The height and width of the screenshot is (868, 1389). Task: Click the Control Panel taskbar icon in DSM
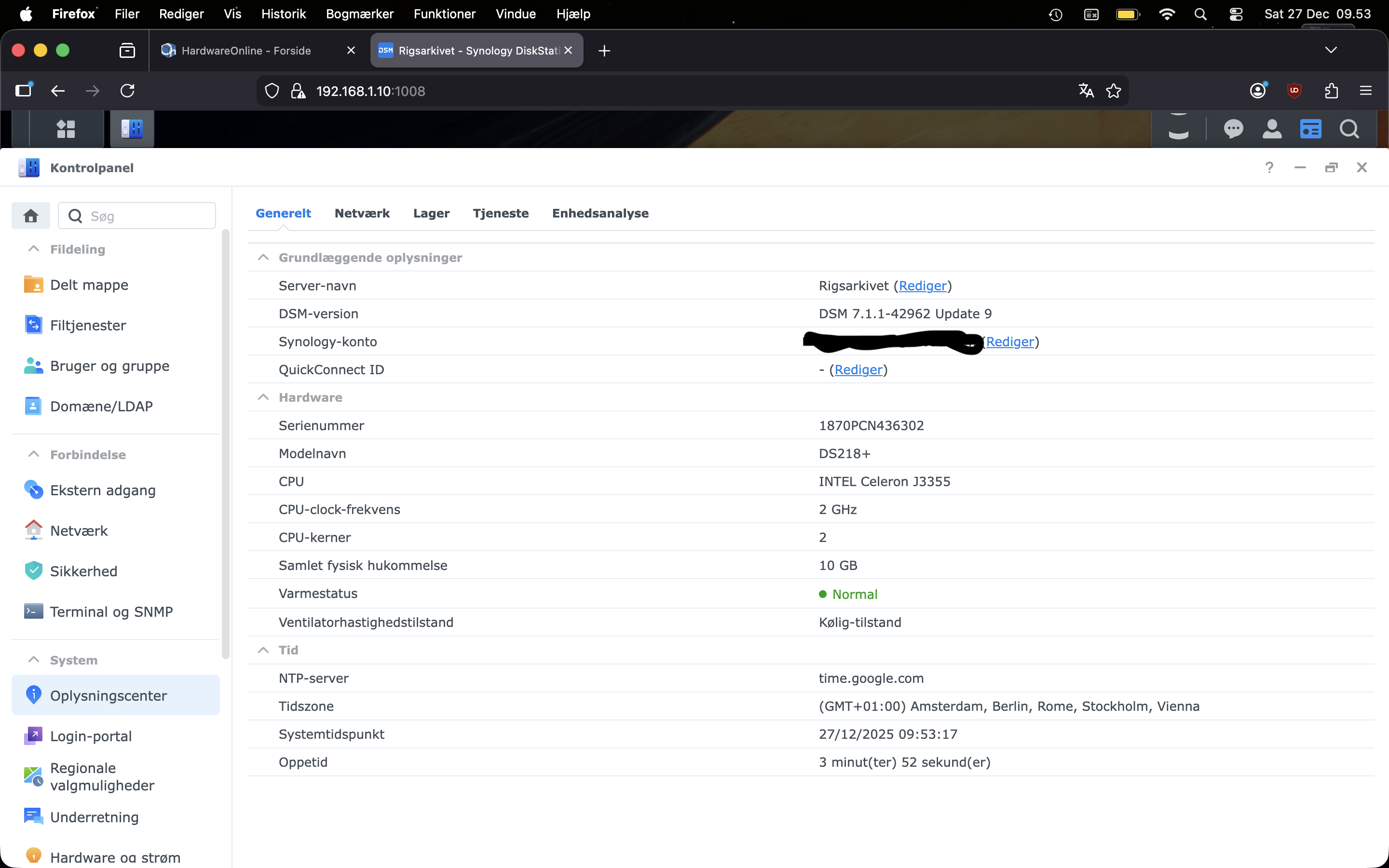tap(132, 129)
